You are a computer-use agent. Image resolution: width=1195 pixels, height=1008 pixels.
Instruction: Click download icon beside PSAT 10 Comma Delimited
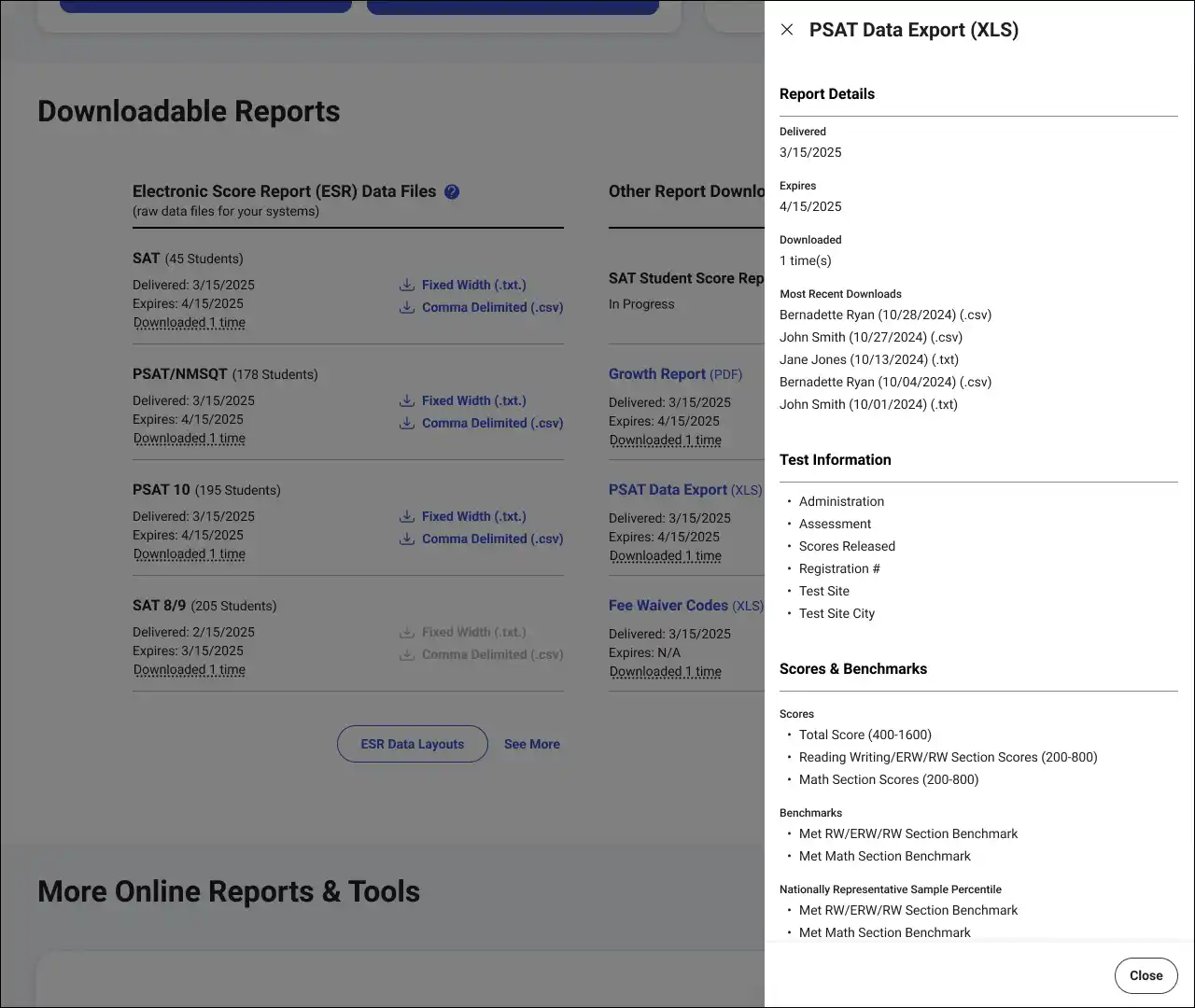coord(407,539)
